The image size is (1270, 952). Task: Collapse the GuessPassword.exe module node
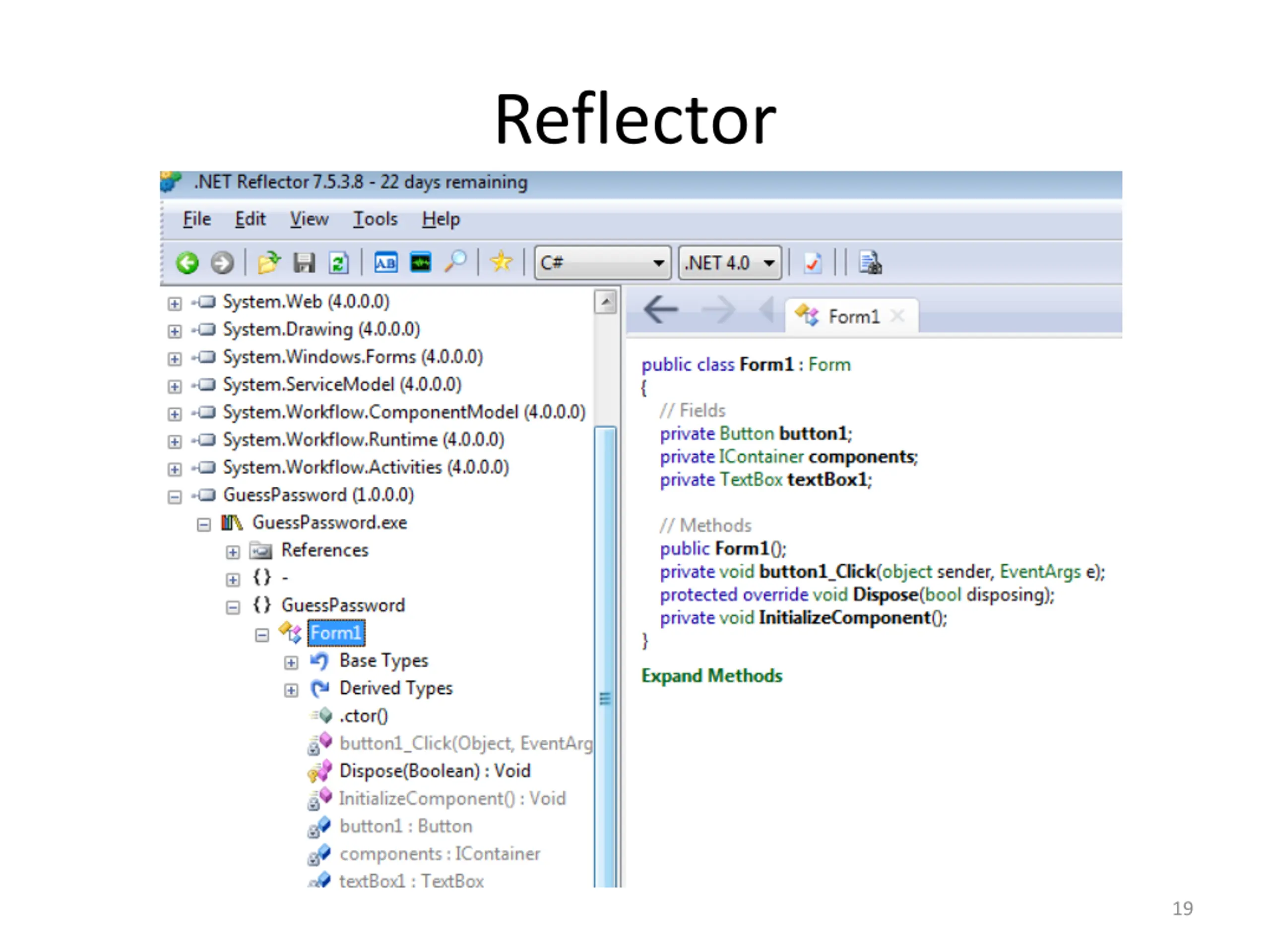tap(204, 525)
